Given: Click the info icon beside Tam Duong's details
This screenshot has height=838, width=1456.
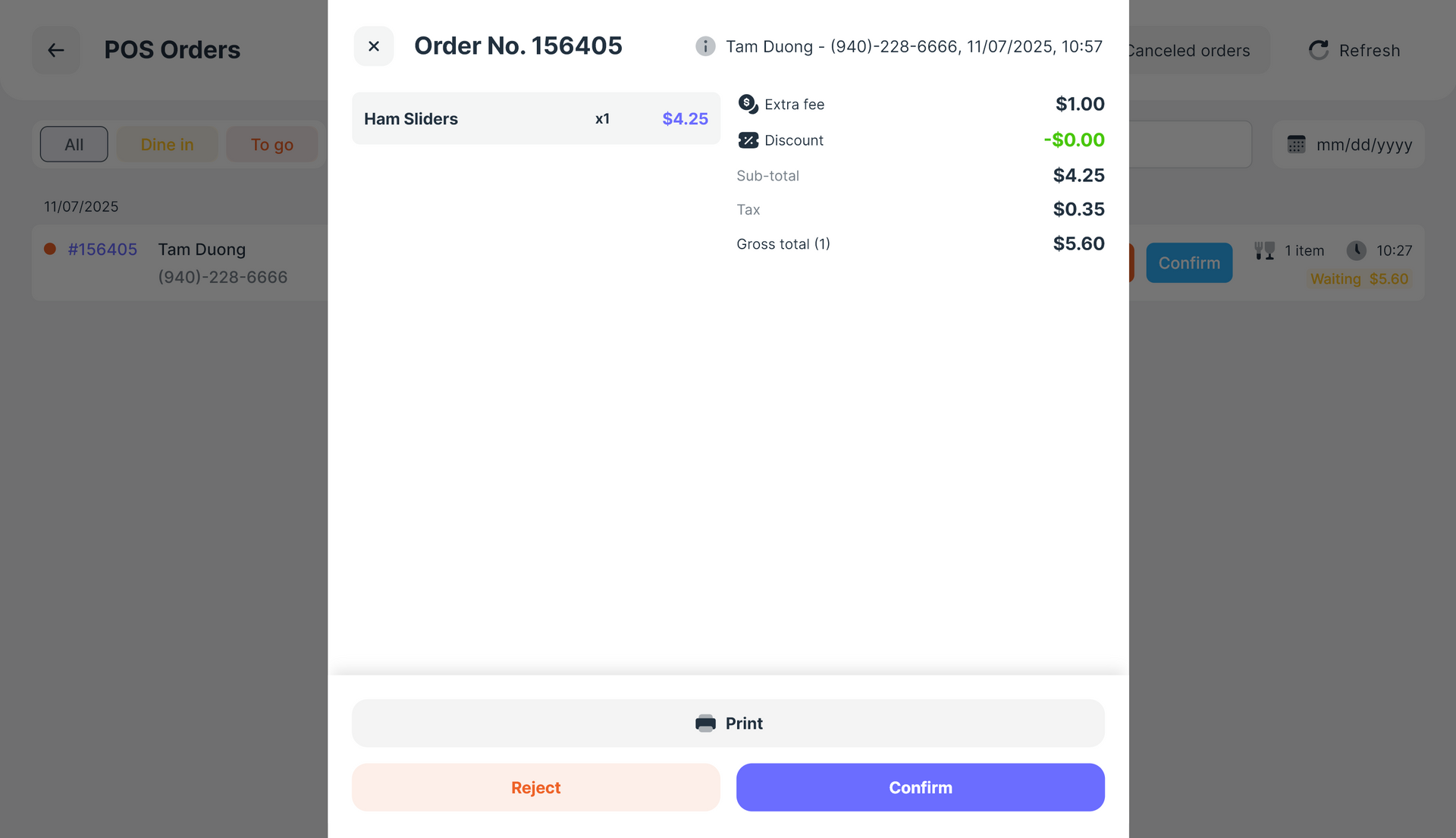Looking at the screenshot, I should point(704,46).
